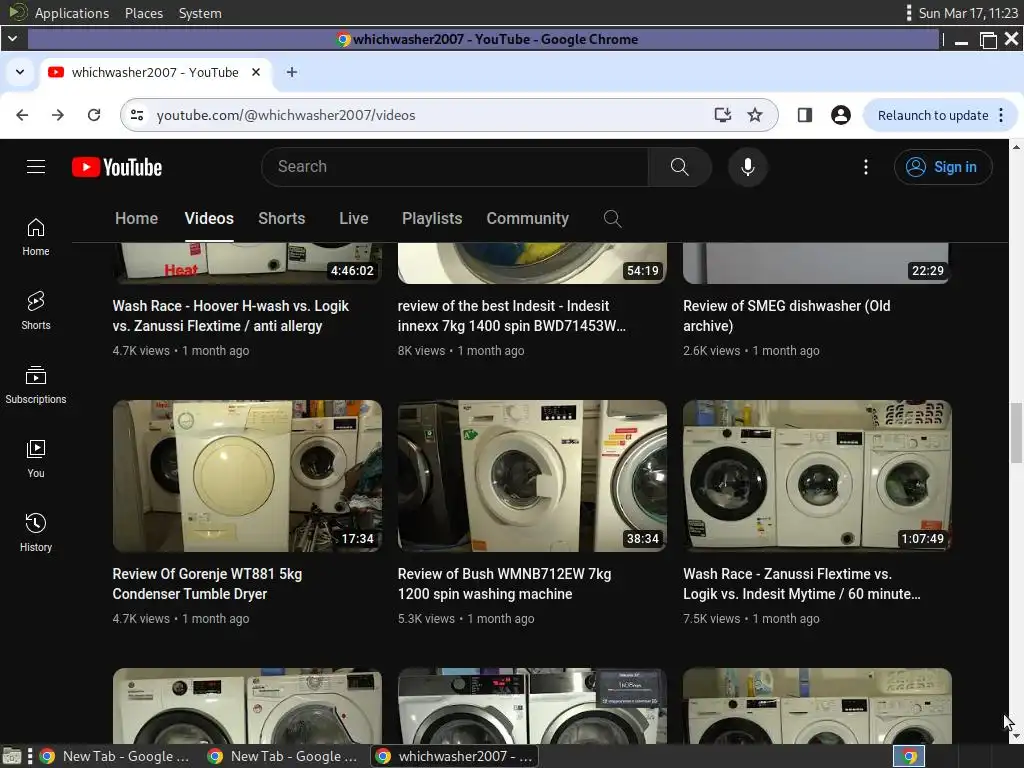Search within the channel using magnifier icon
Image resolution: width=1024 pixels, height=768 pixels.
tap(612, 219)
